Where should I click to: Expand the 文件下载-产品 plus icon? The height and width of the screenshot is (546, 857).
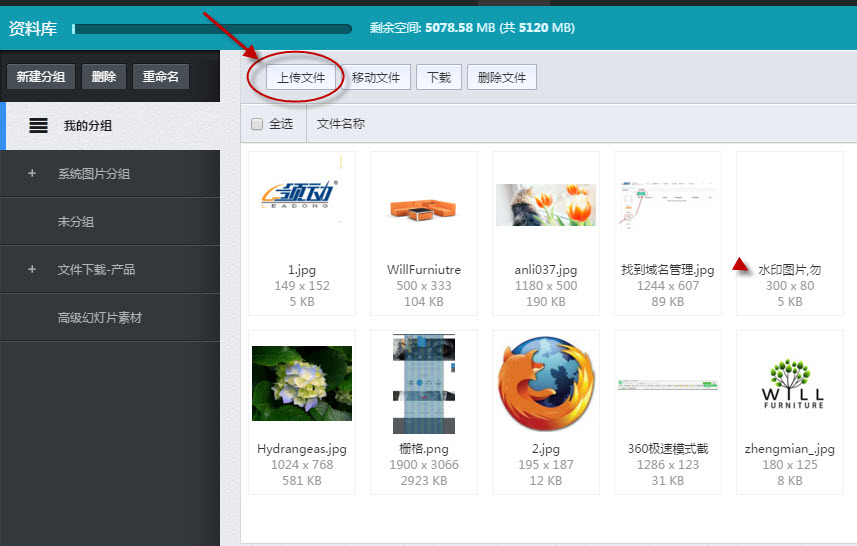tap(32, 270)
